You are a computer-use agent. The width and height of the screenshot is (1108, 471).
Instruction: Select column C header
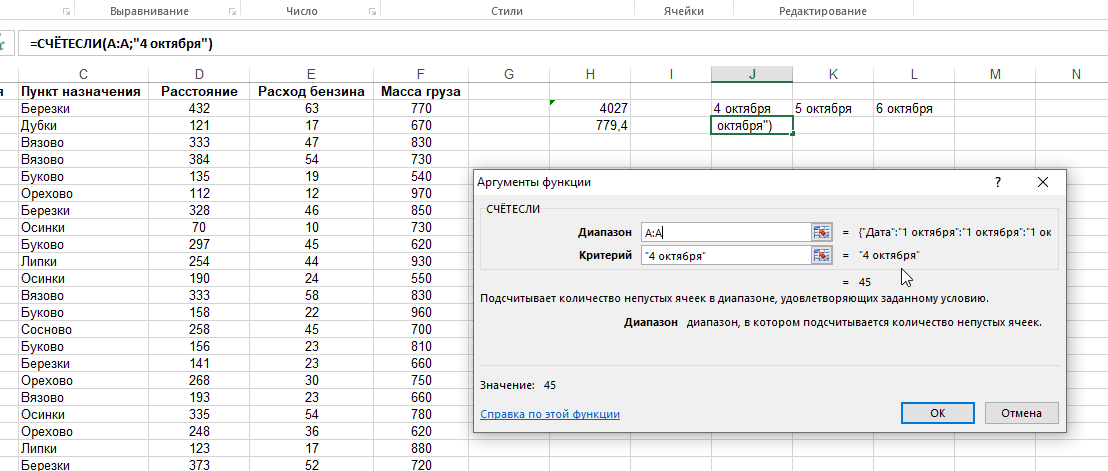pos(83,74)
